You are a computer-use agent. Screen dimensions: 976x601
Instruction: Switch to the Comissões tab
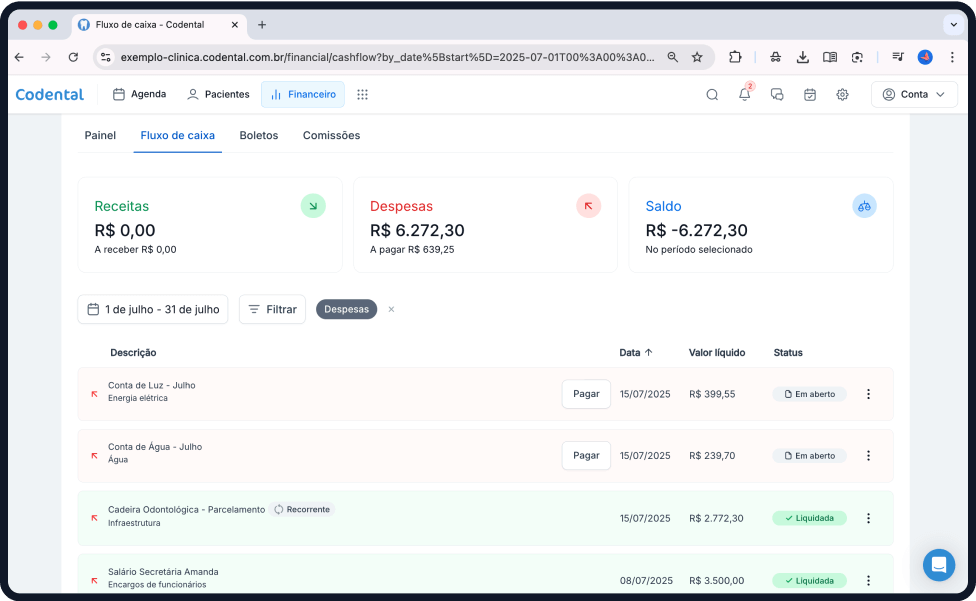[331, 135]
